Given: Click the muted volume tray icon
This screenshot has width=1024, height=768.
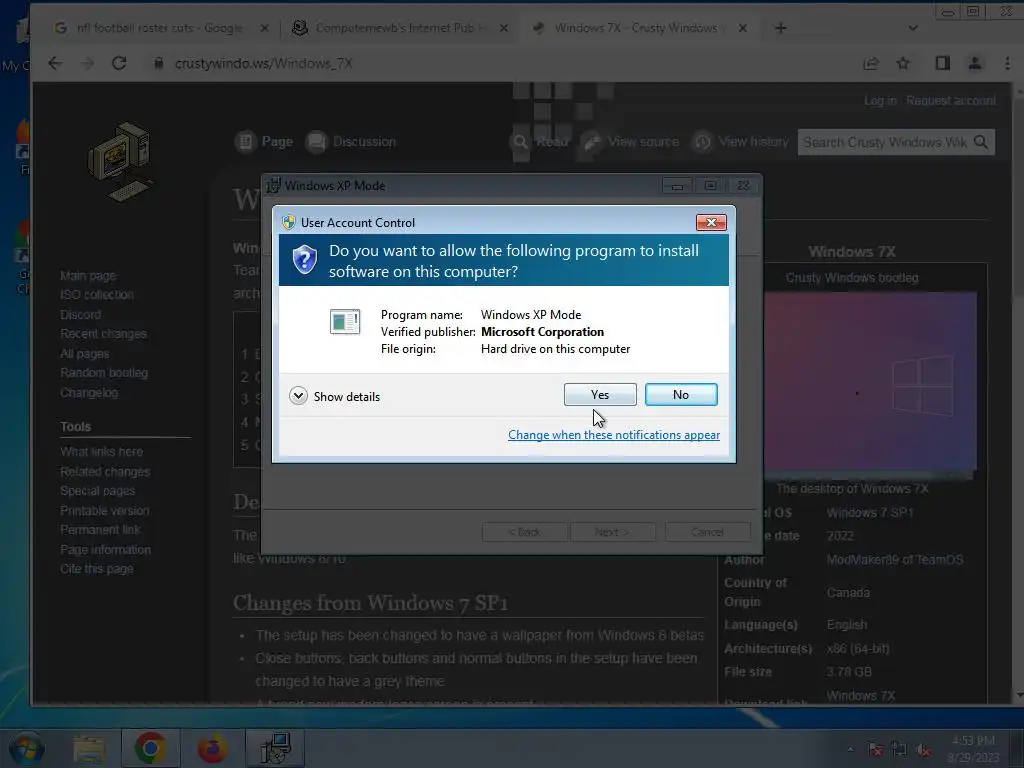Looking at the screenshot, I should (923, 750).
